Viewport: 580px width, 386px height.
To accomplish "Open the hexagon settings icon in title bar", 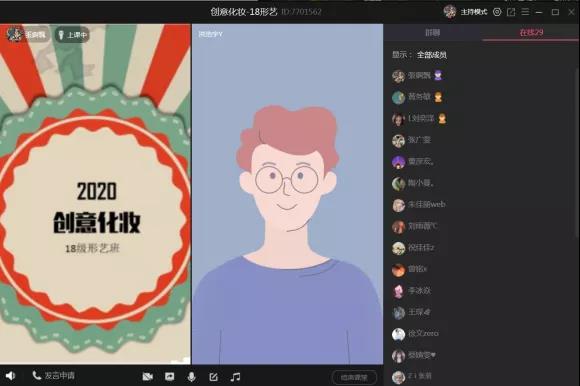I will 497,12.
